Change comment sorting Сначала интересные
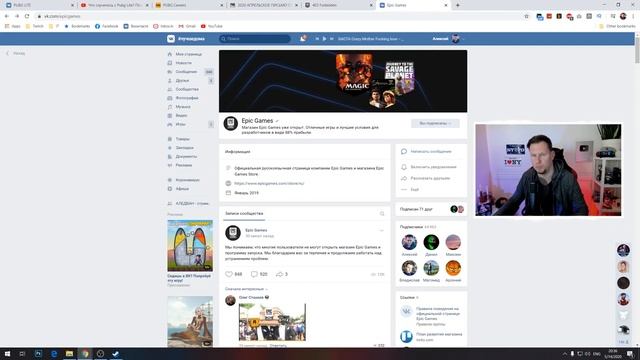Screen dimensions: 640x360 pyautogui.click(x=246, y=289)
